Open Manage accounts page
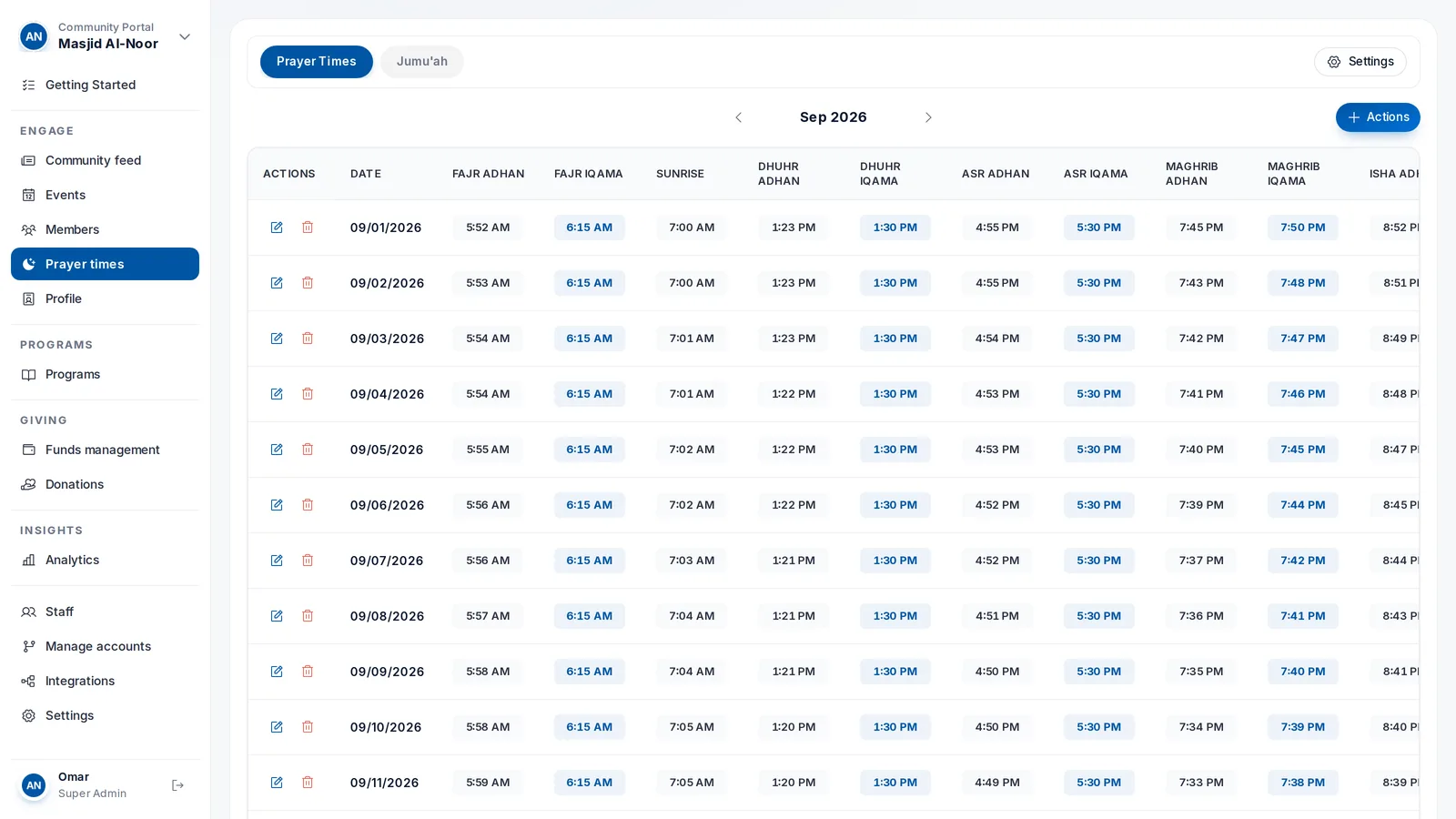1456x819 pixels. pos(105,646)
